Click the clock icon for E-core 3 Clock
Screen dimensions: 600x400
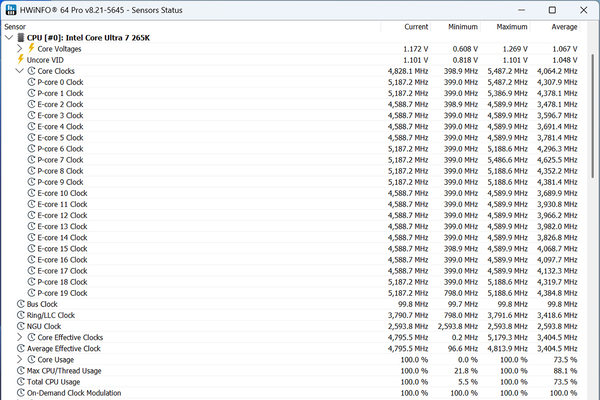(x=31, y=115)
